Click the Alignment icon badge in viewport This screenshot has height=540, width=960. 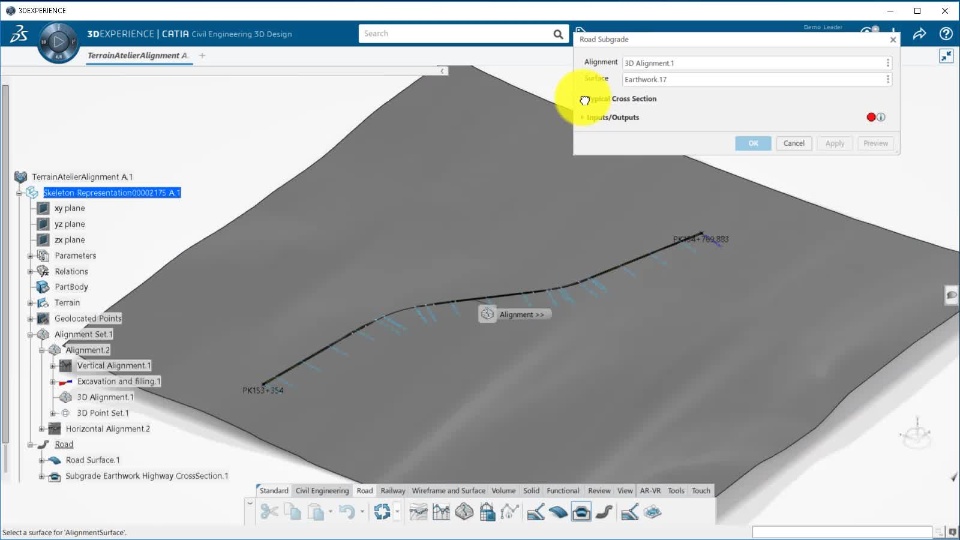click(487, 314)
